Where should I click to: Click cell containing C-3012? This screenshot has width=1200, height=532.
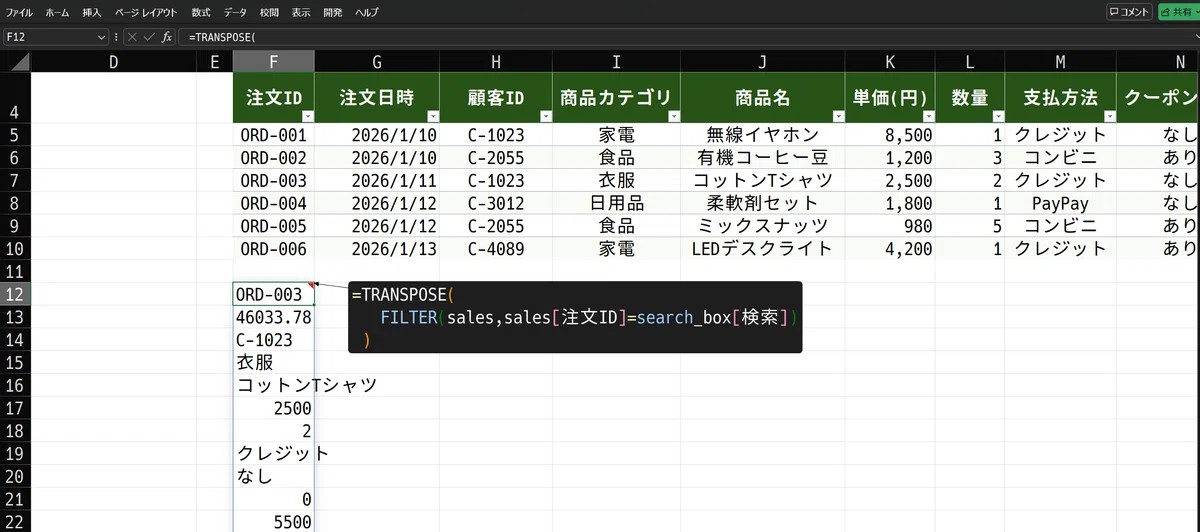click(495, 203)
